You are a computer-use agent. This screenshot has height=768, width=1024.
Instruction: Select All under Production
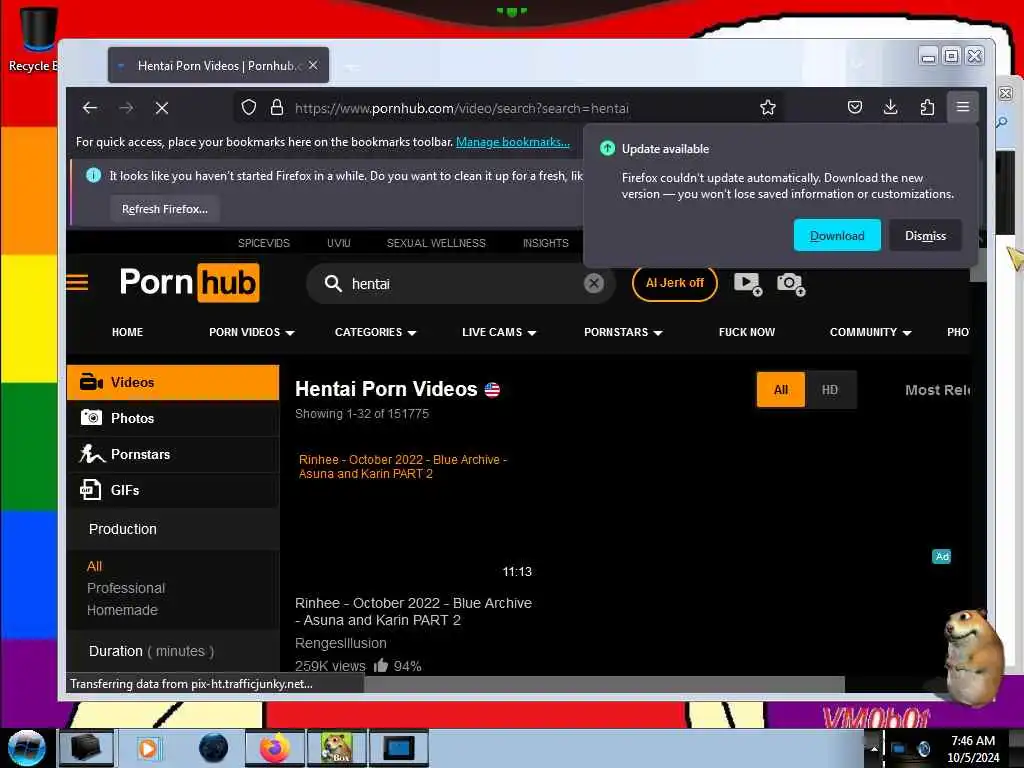click(95, 566)
